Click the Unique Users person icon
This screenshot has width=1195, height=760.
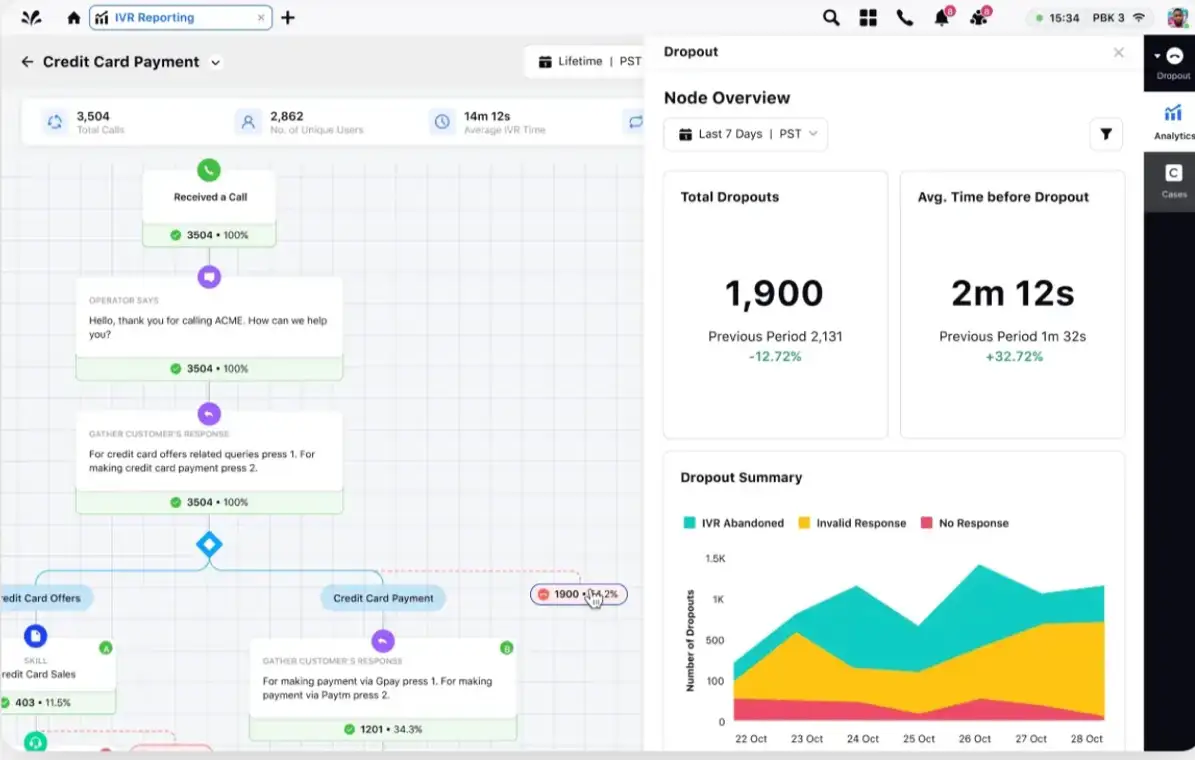[x=248, y=122]
